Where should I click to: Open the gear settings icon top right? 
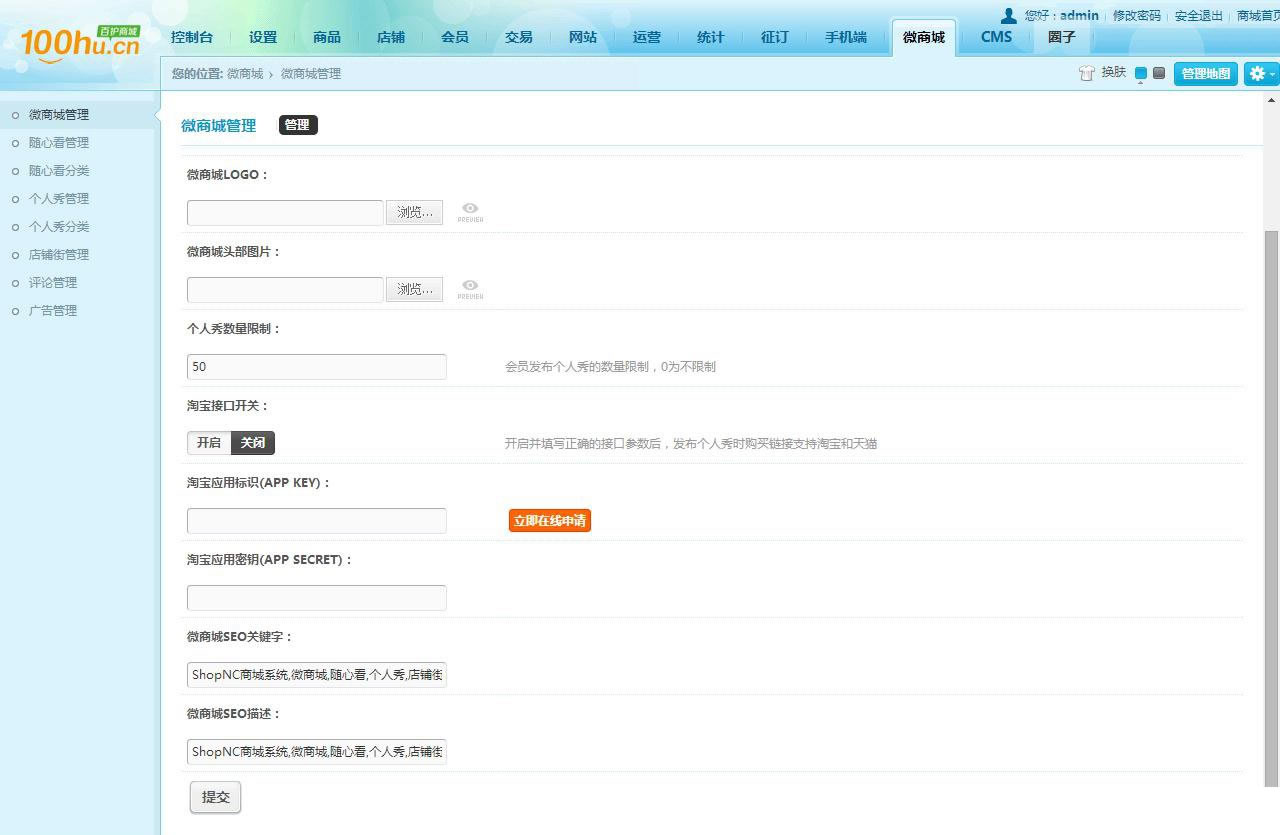[1256, 73]
